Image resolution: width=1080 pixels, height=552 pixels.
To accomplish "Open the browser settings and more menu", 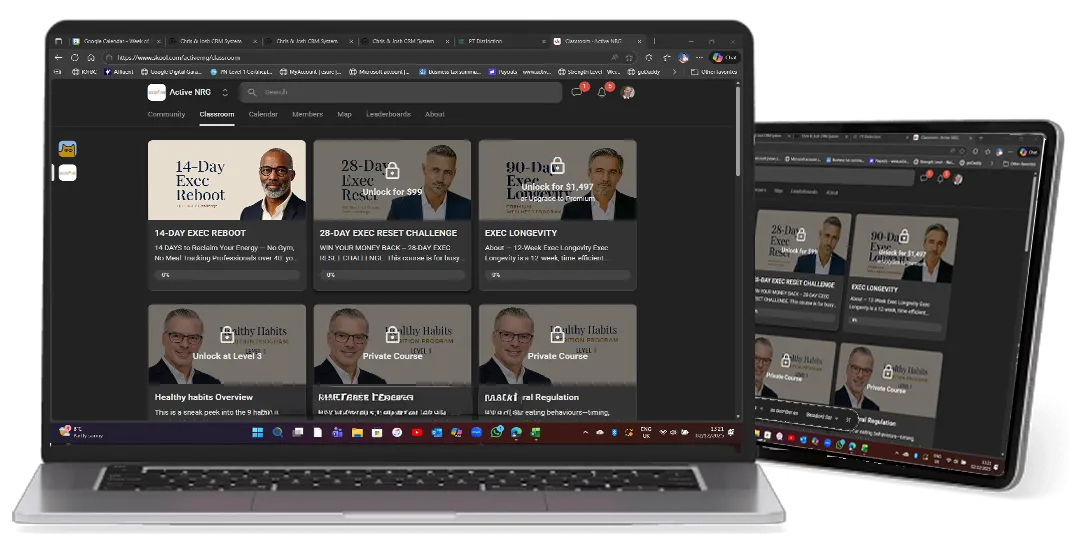I will (700, 58).
